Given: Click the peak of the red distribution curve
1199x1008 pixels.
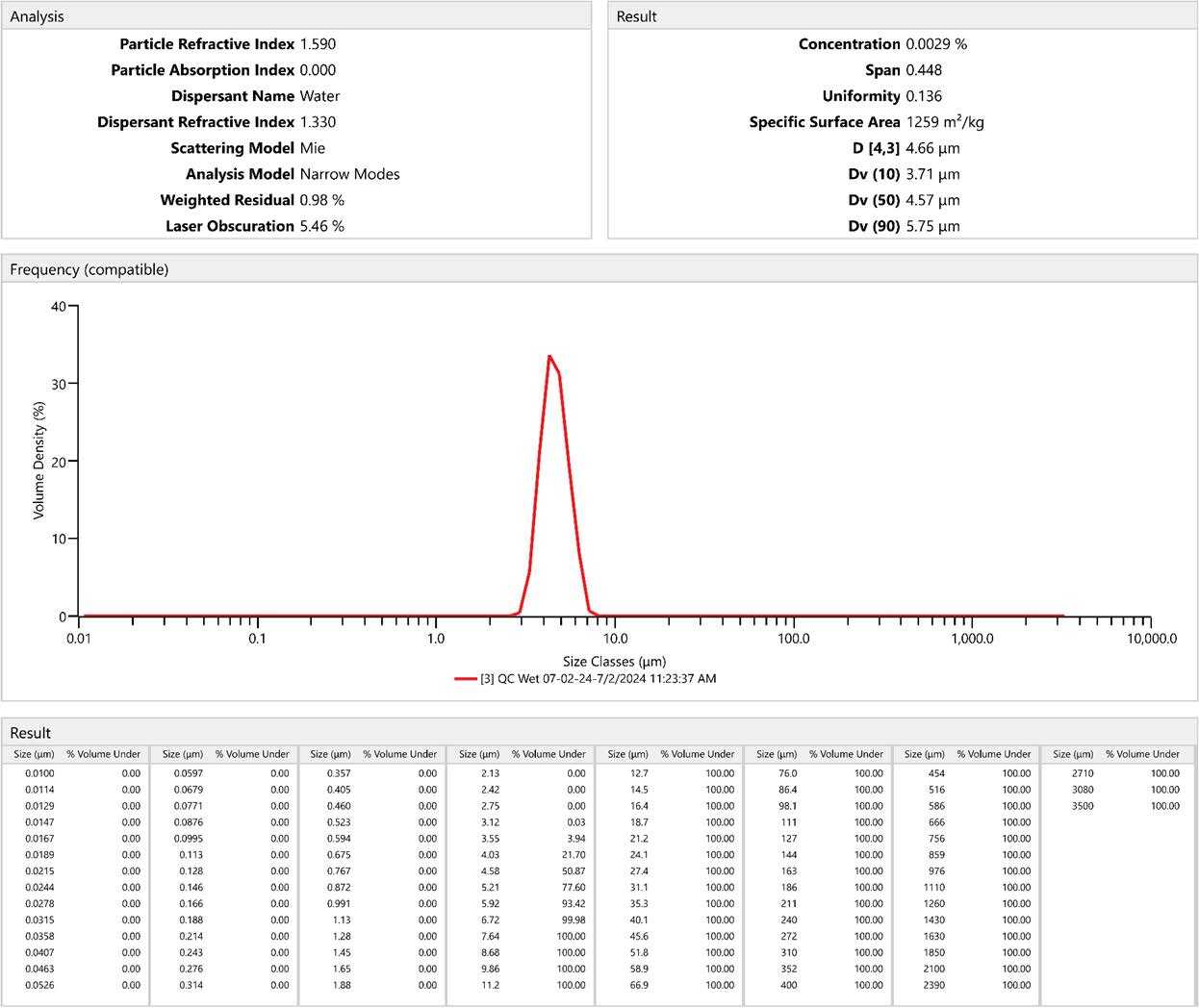Looking at the screenshot, I should pos(549,356).
